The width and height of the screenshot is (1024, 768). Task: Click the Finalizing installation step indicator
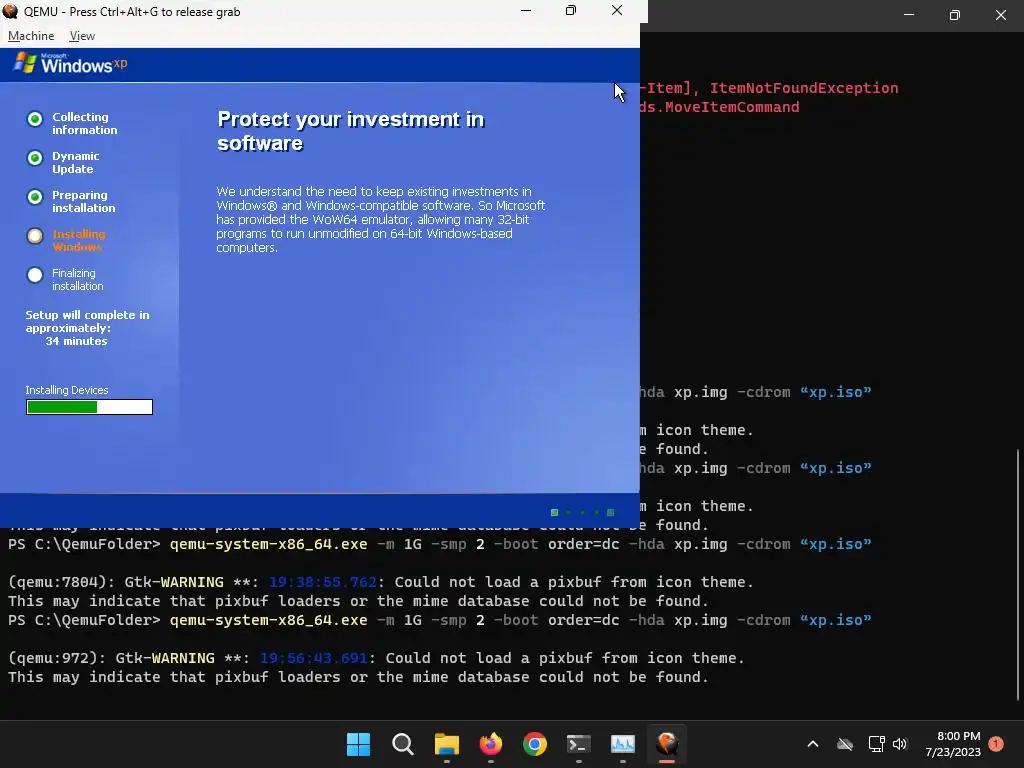[35, 275]
